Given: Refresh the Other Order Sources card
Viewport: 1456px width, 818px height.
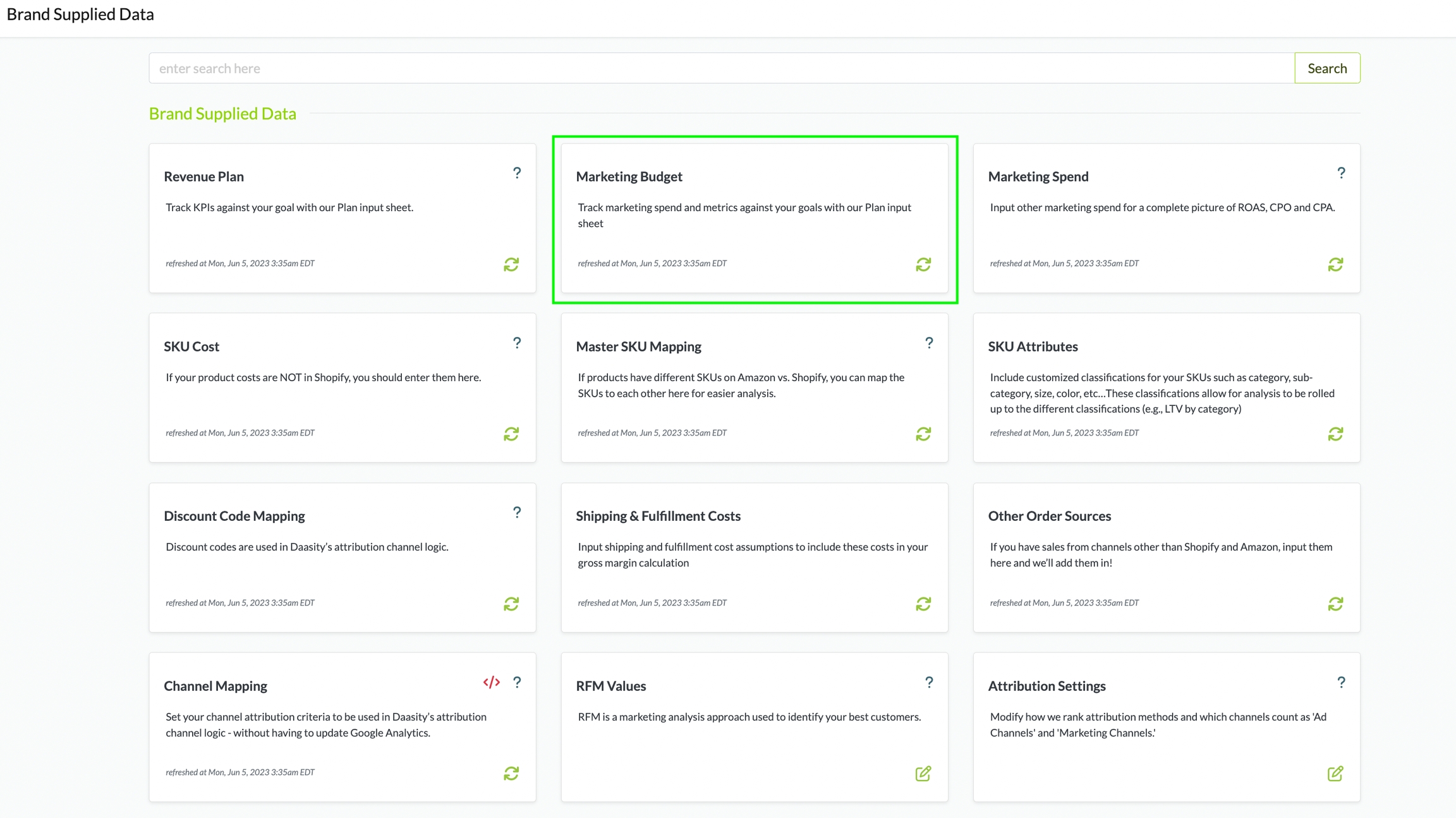Looking at the screenshot, I should pos(1335,604).
